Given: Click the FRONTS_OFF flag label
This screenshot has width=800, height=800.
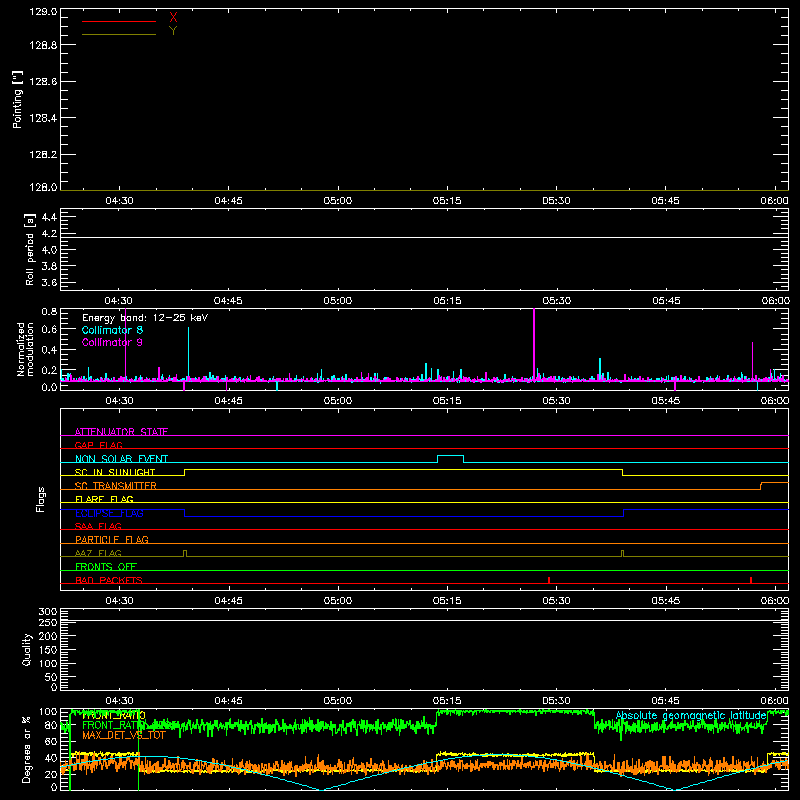Looking at the screenshot, I should (x=106, y=567).
